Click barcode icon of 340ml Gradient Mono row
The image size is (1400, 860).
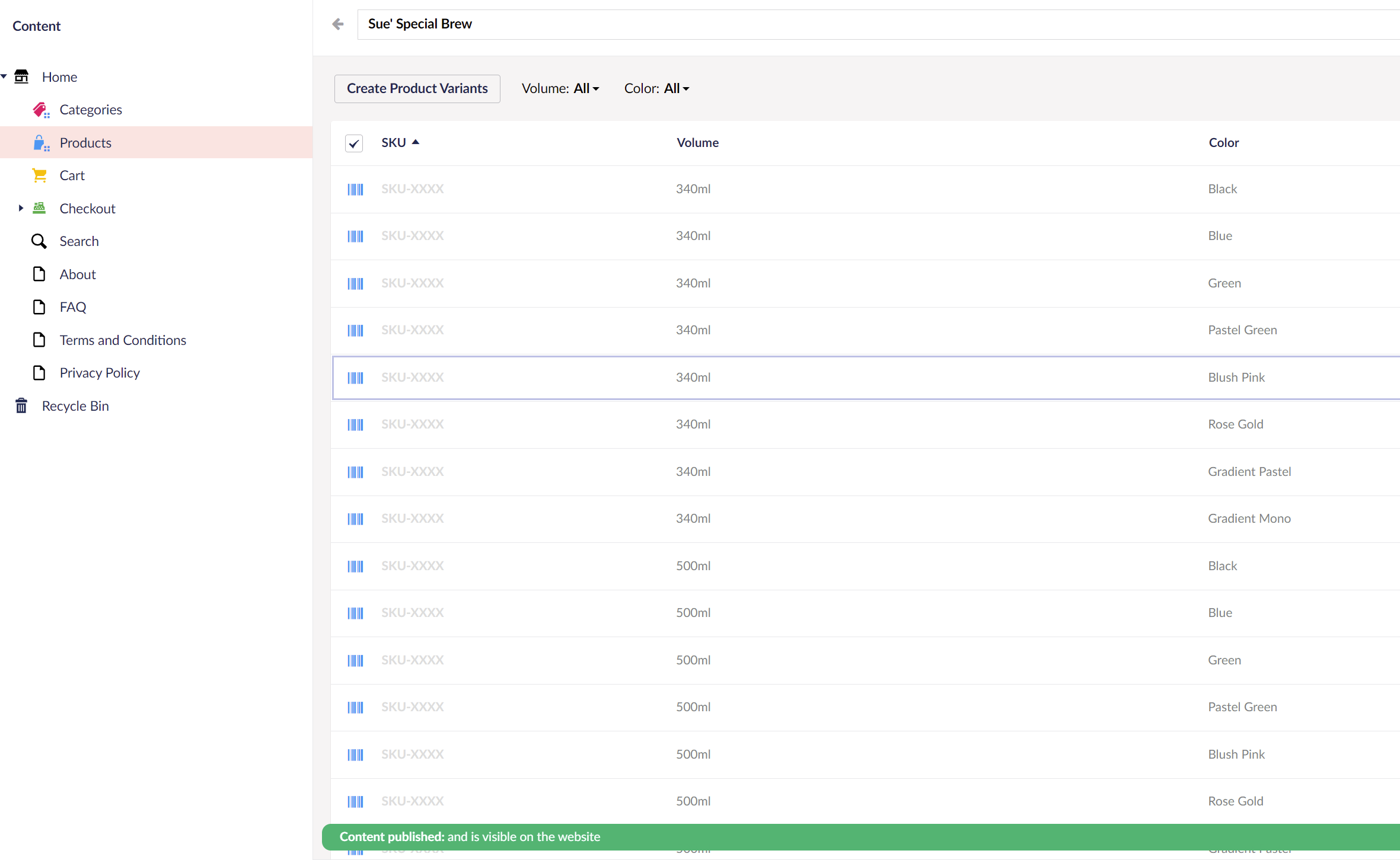[x=355, y=519]
